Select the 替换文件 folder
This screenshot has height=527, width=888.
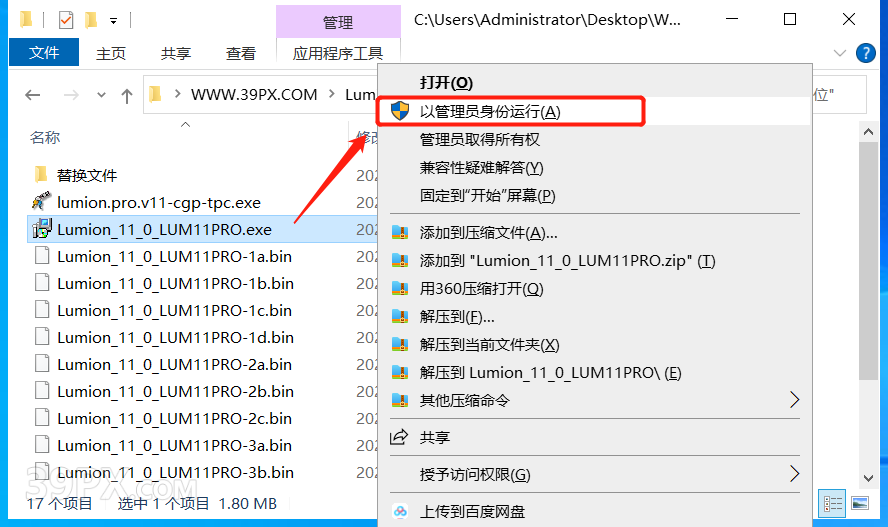[x=87, y=175]
